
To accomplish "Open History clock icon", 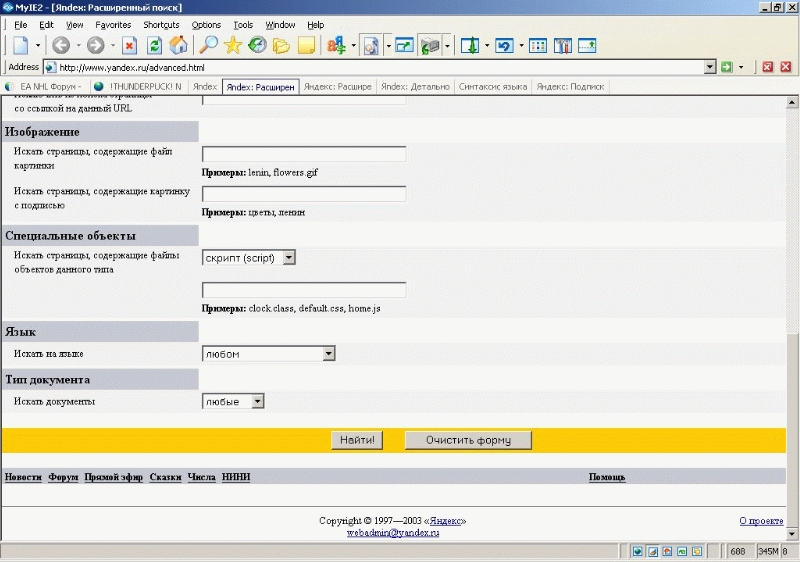I will [257, 45].
